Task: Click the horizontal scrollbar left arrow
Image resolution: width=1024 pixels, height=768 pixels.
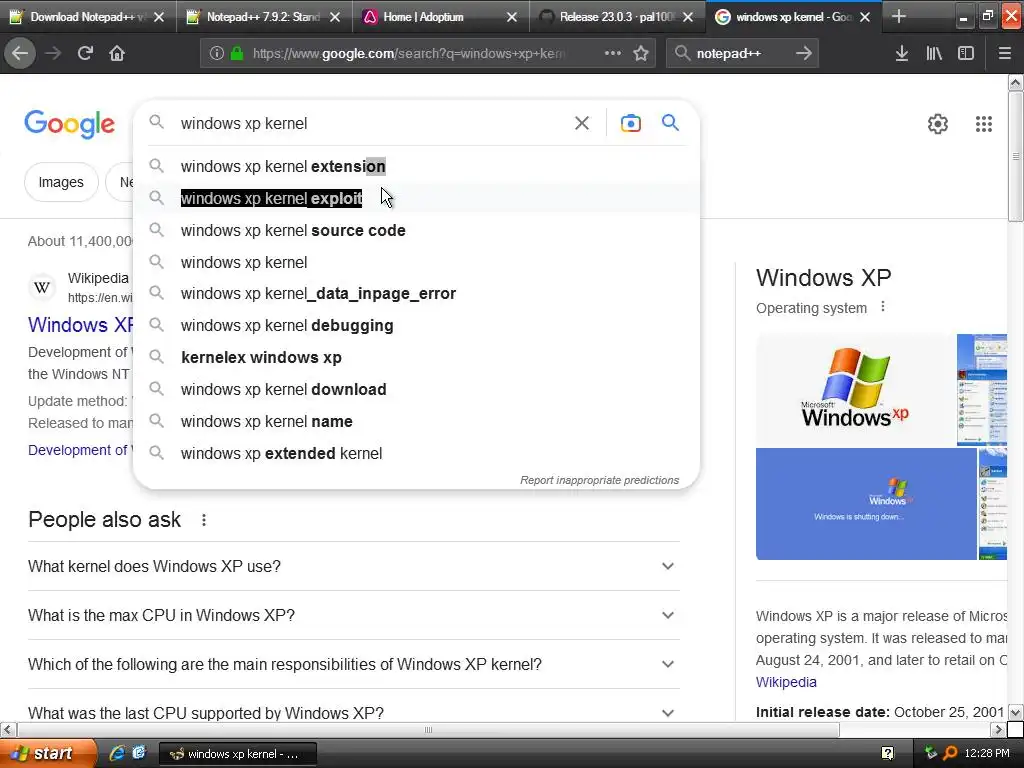Action: tap(7, 729)
